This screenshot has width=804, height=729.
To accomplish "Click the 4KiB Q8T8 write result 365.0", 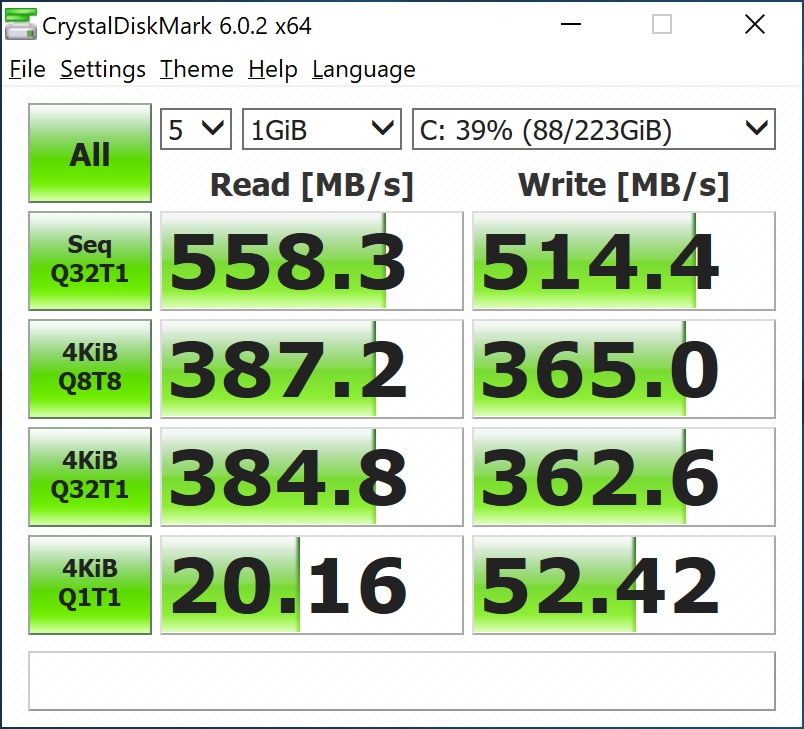I will [624, 369].
